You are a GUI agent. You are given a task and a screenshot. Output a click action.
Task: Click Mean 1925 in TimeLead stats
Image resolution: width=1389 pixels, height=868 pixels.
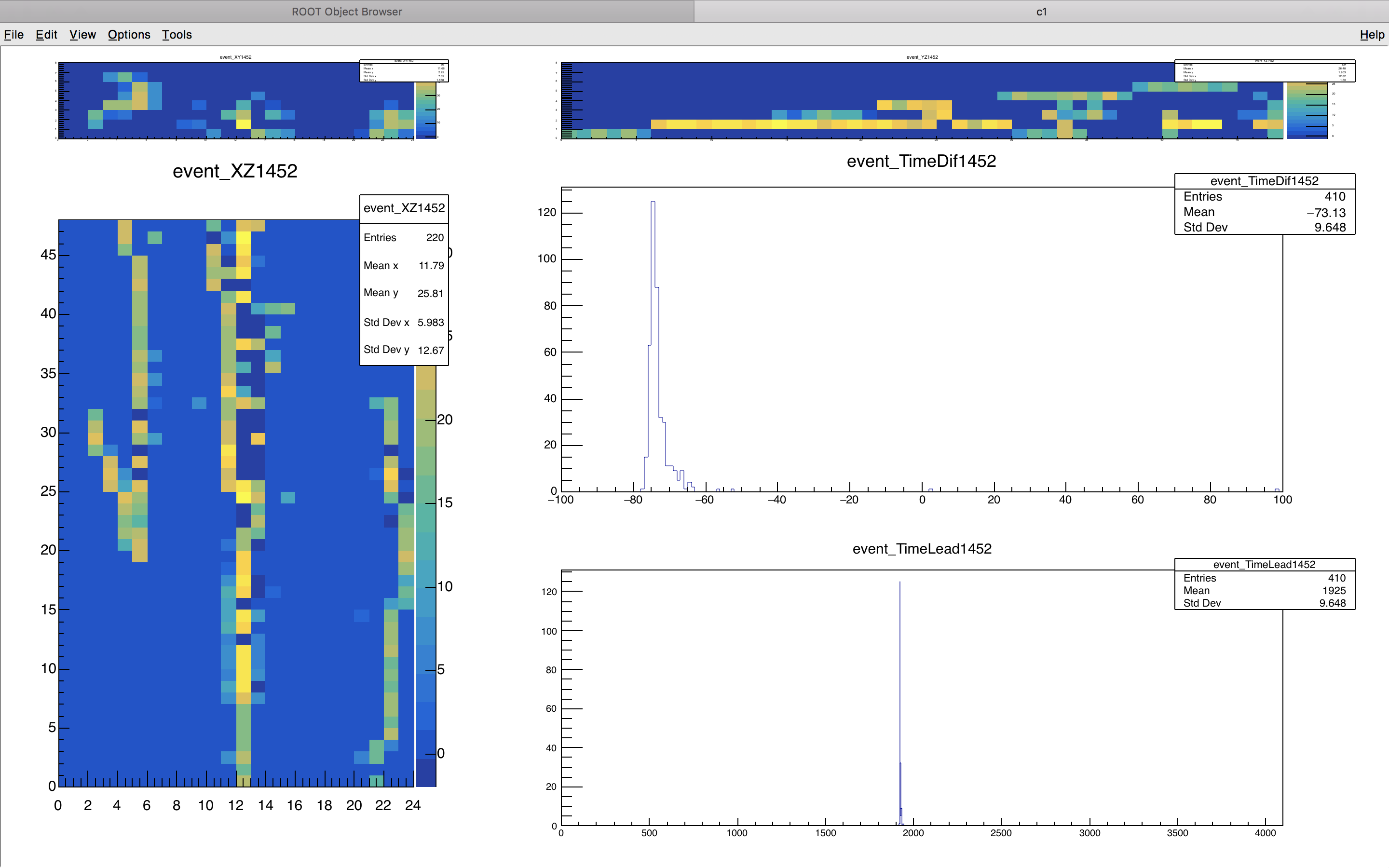point(1265,591)
